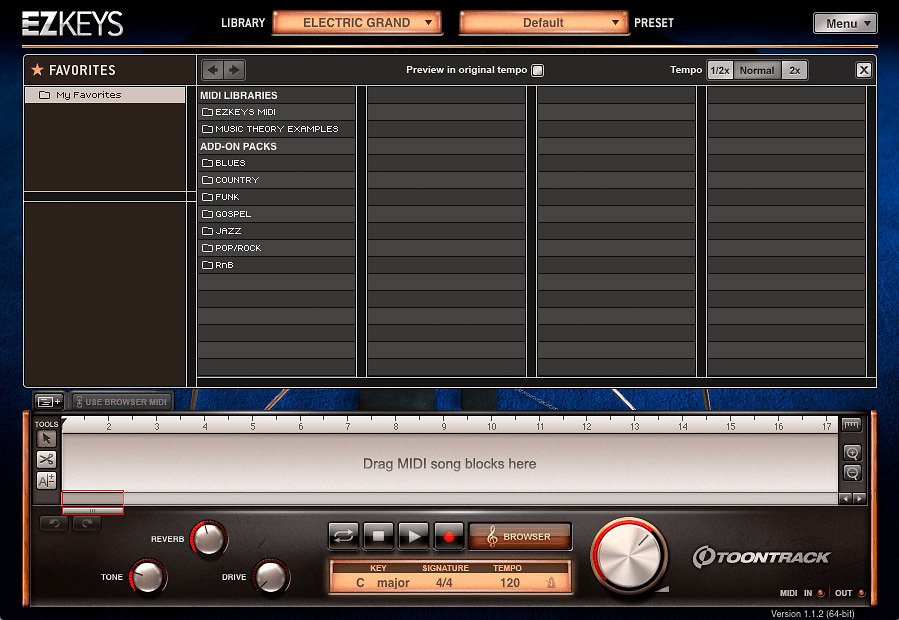Screen dimensions: 899x620
Task: Choose the text/transpose A± tool
Action: tap(46, 480)
